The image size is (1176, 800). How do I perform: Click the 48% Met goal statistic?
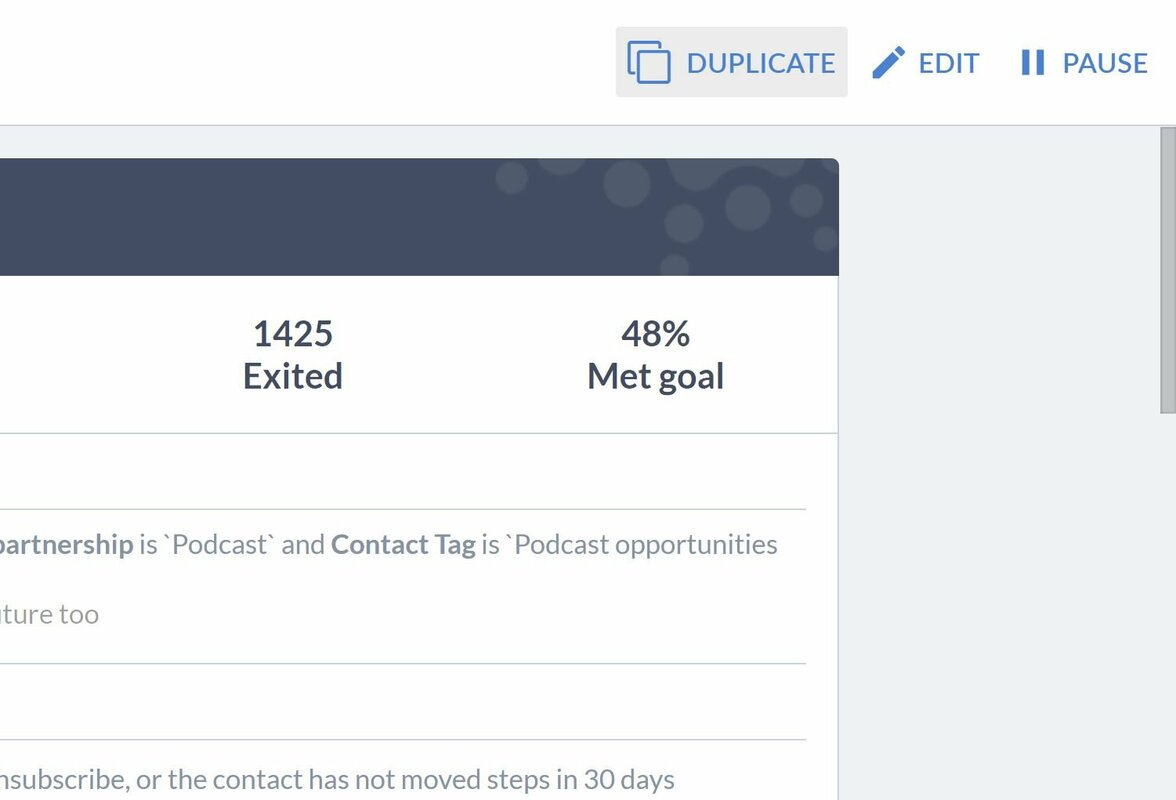(x=655, y=354)
